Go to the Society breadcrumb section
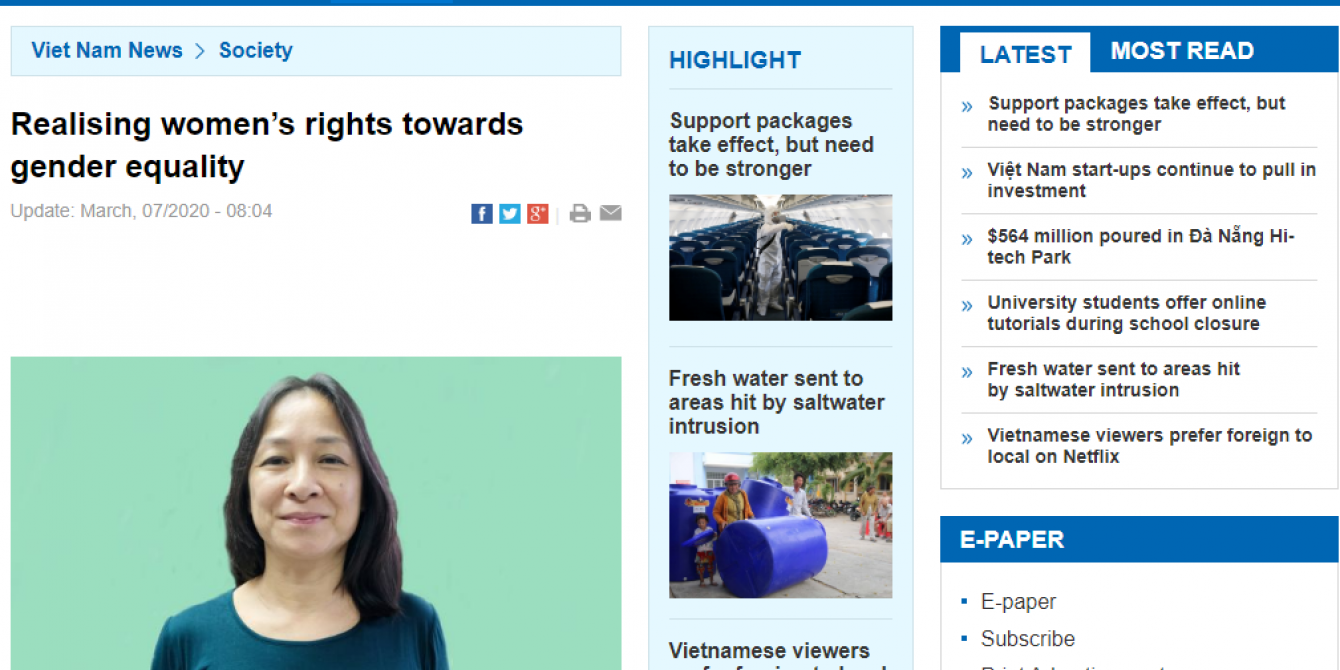Image resolution: width=1340 pixels, height=670 pixels. pos(256,50)
